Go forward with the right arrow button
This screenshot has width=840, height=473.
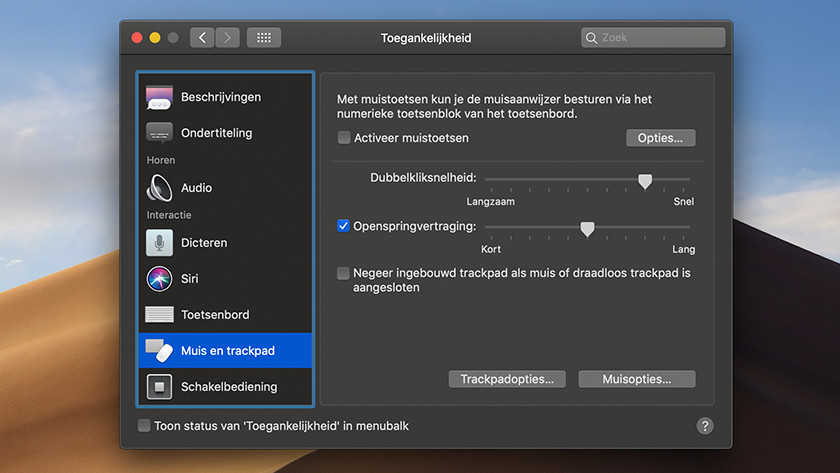[227, 37]
